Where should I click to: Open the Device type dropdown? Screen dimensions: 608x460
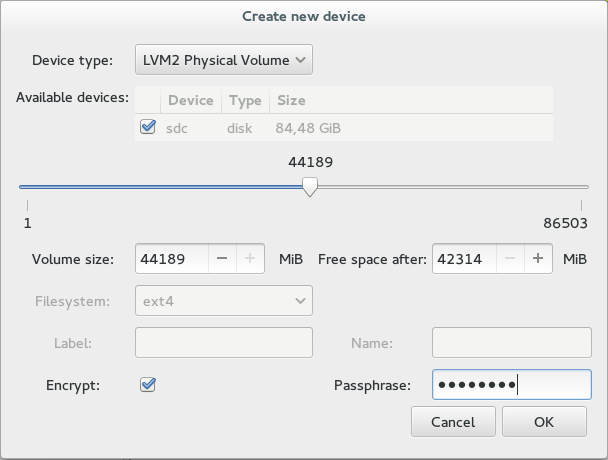point(224,60)
